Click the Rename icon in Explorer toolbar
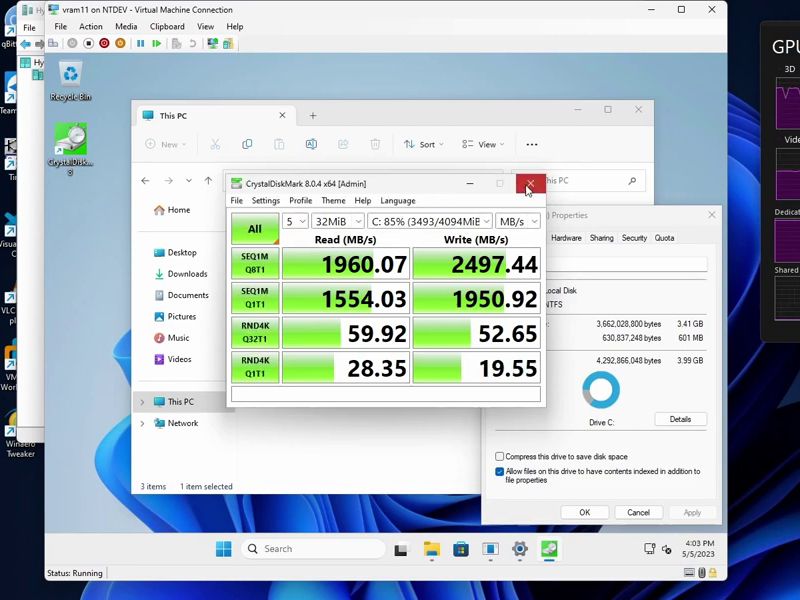Image resolution: width=800 pixels, height=600 pixels. (x=311, y=144)
